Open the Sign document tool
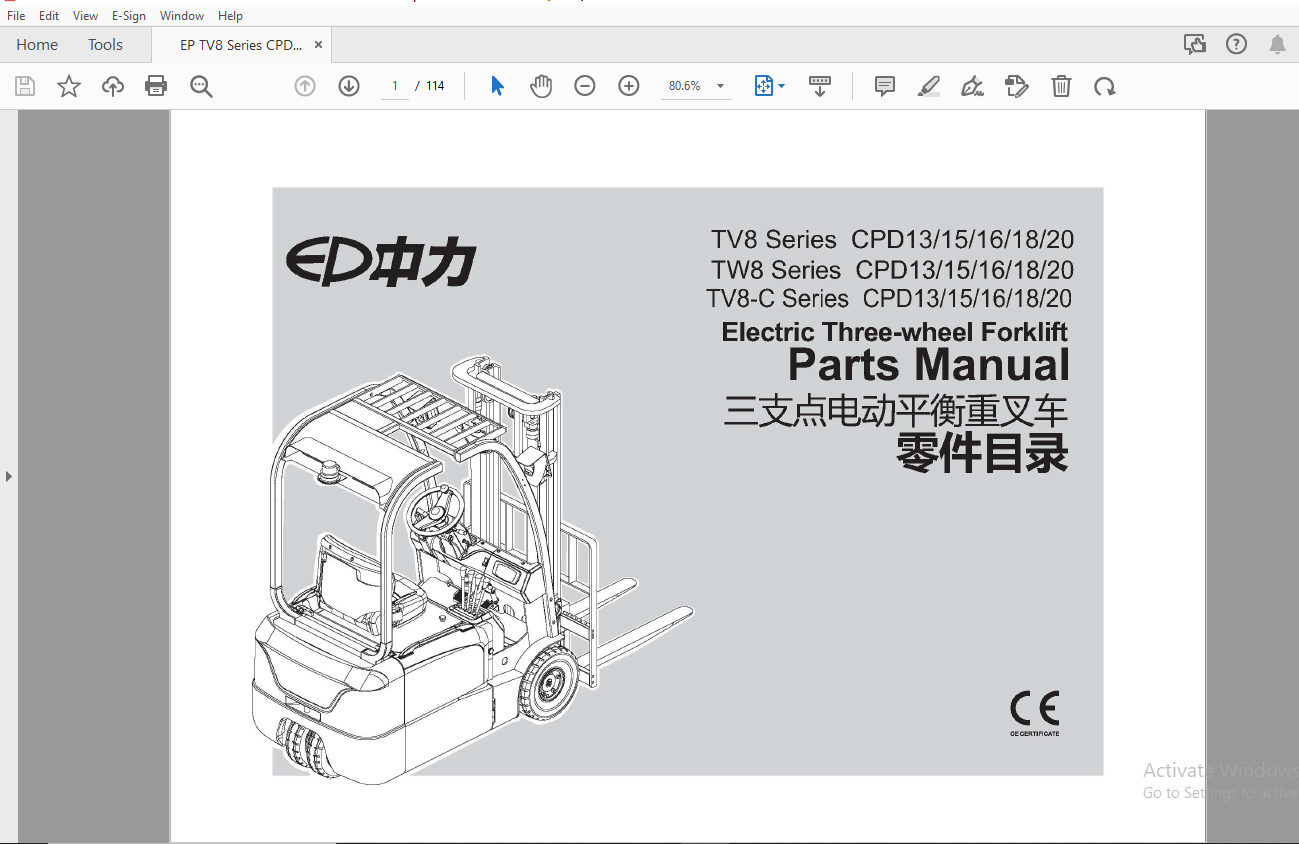Image resolution: width=1299 pixels, height=844 pixels. [973, 86]
